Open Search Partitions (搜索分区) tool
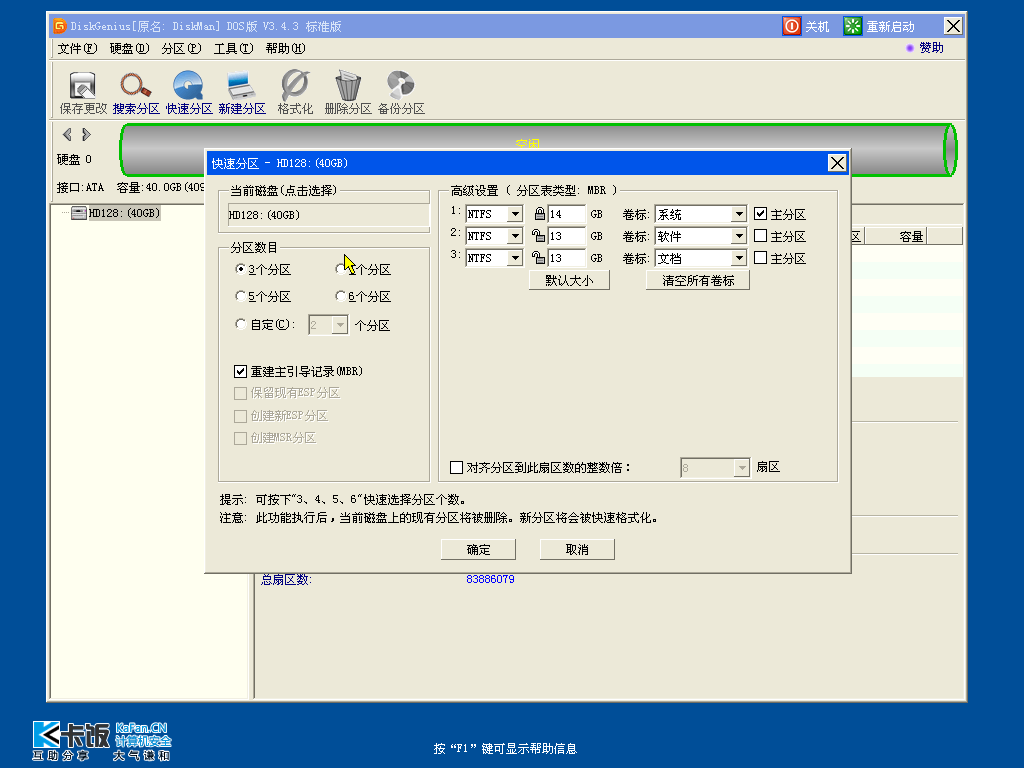 coord(136,93)
